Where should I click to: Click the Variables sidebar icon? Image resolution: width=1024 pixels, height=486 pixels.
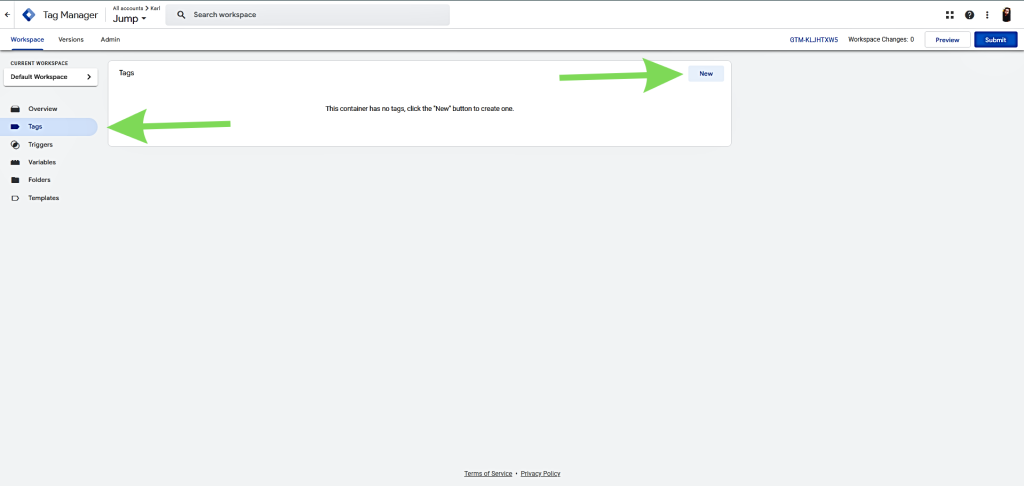(x=15, y=162)
